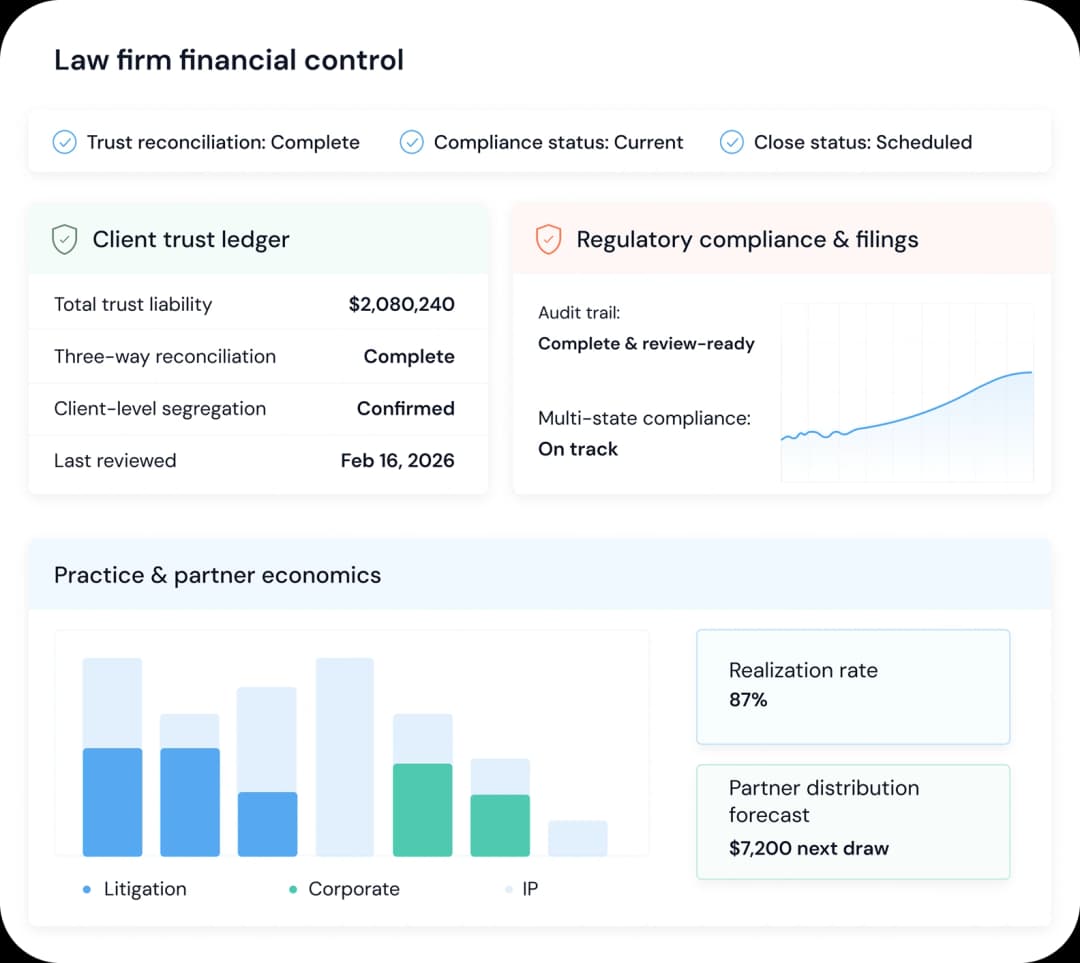
Task: Click the green Corporate legend dot
Action: pos(293,889)
